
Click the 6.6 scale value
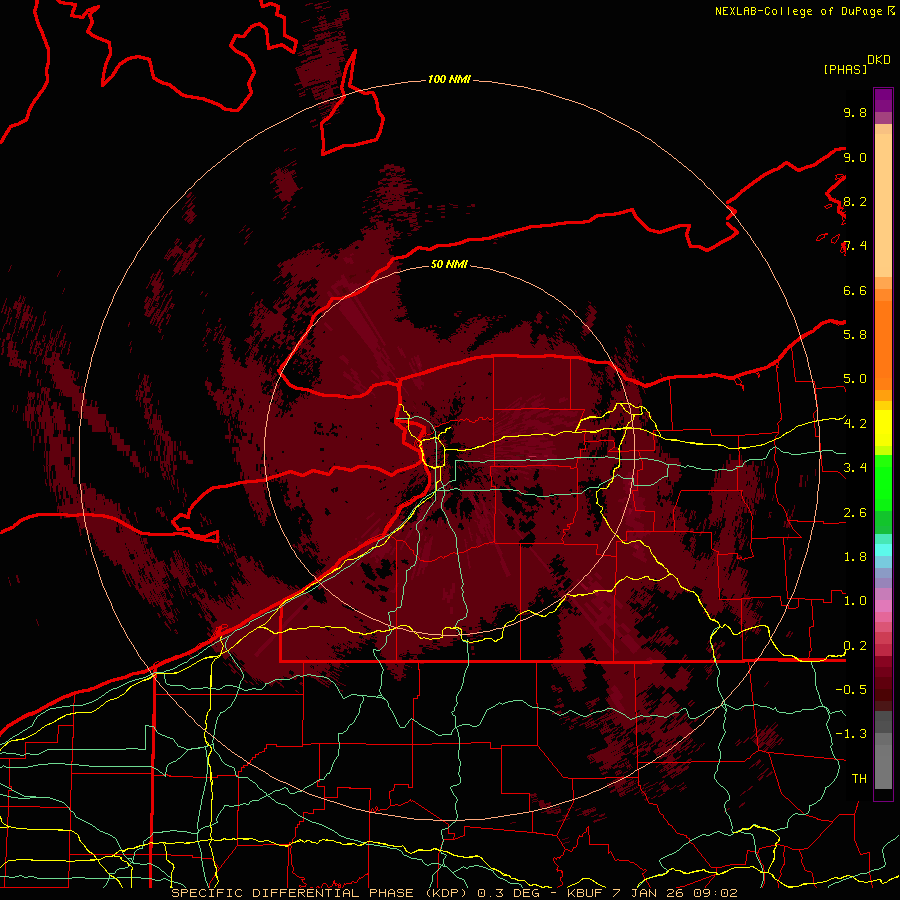point(855,290)
